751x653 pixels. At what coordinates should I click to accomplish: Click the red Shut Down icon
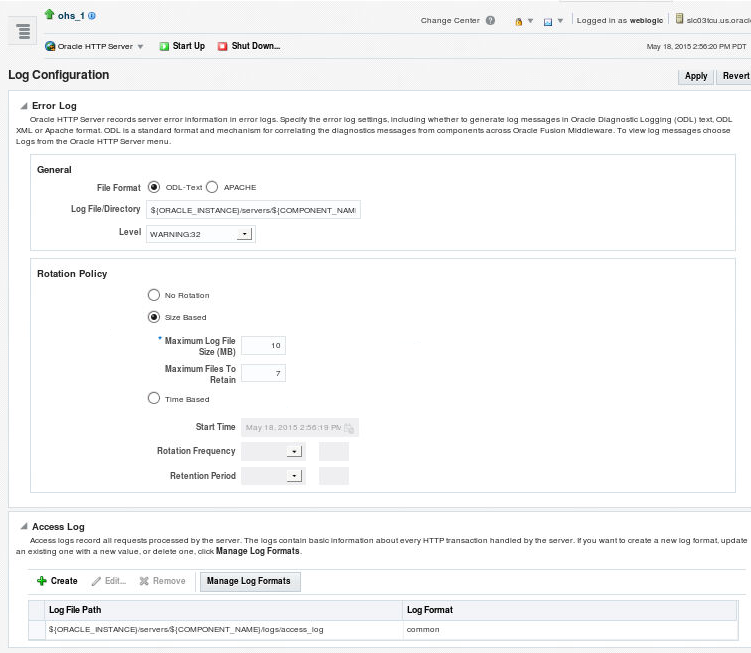pos(222,46)
